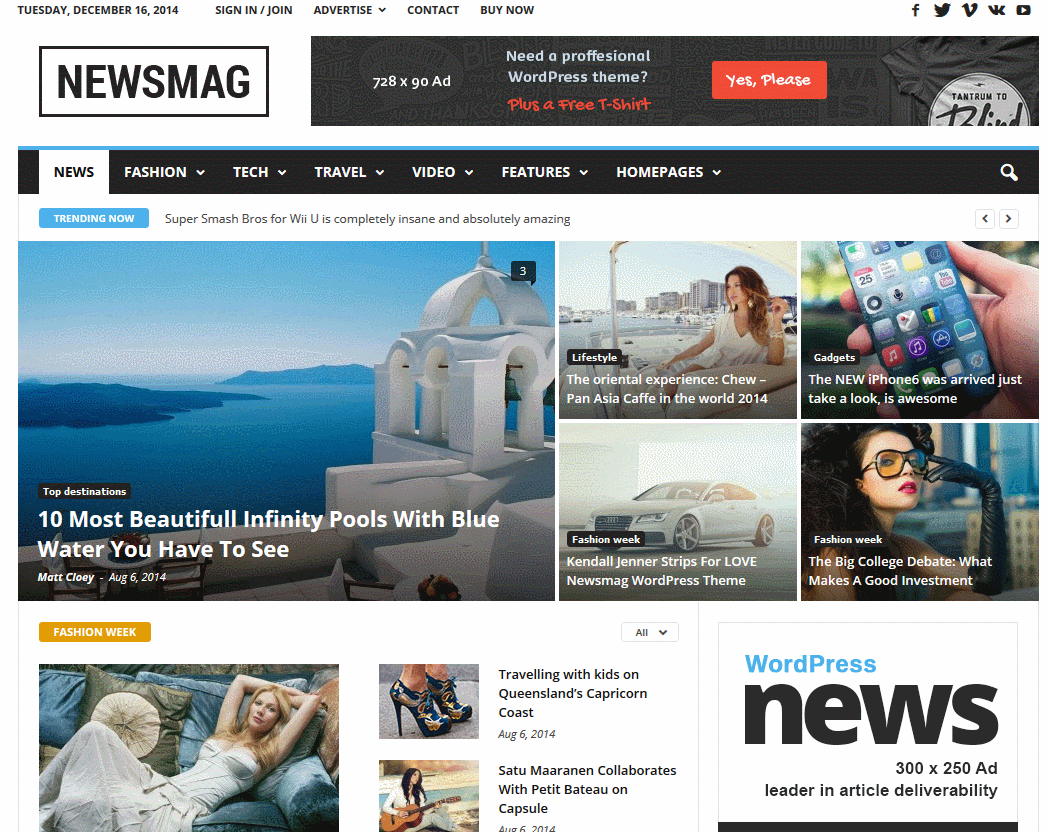Open the blue high heels thumbnail
The image size is (1048, 832).
pyautogui.click(x=429, y=701)
